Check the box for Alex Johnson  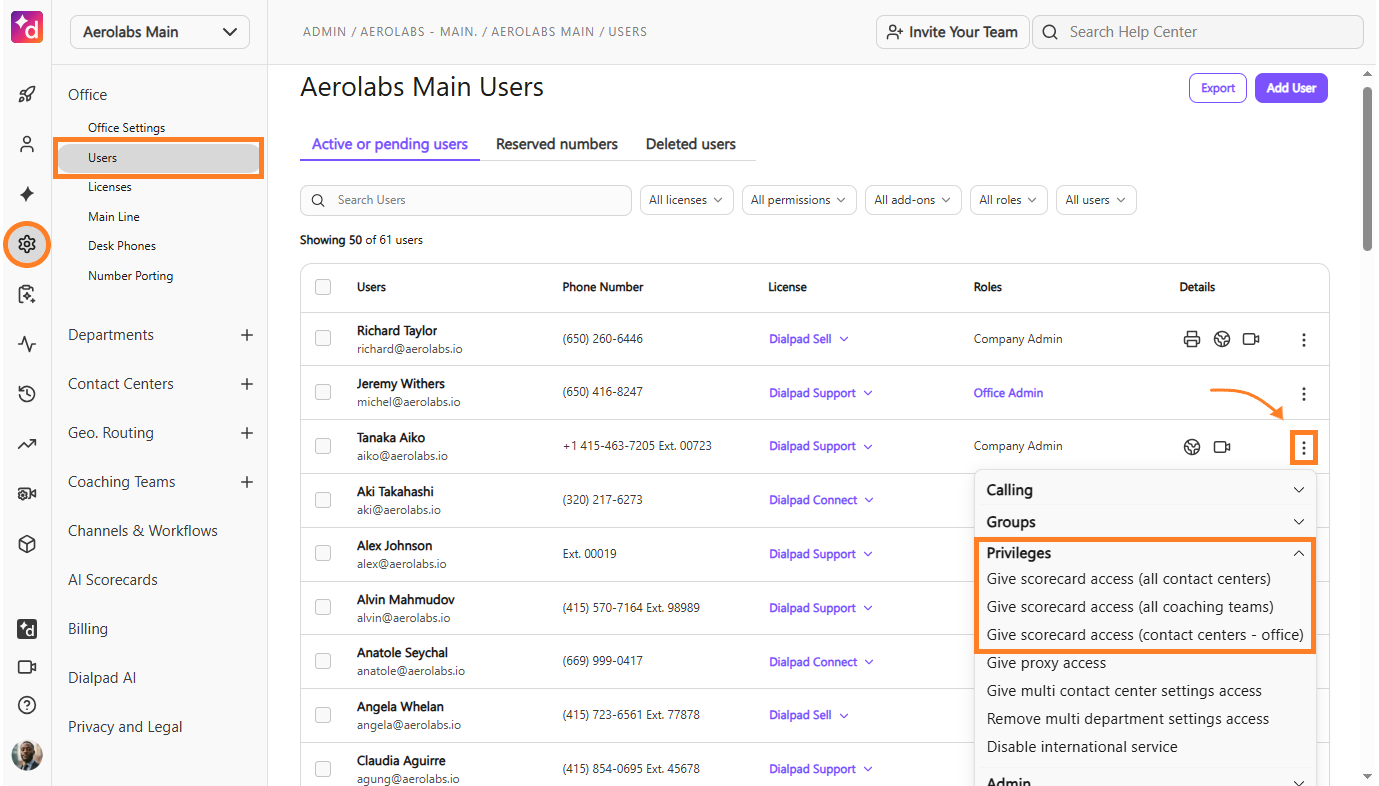coord(323,553)
